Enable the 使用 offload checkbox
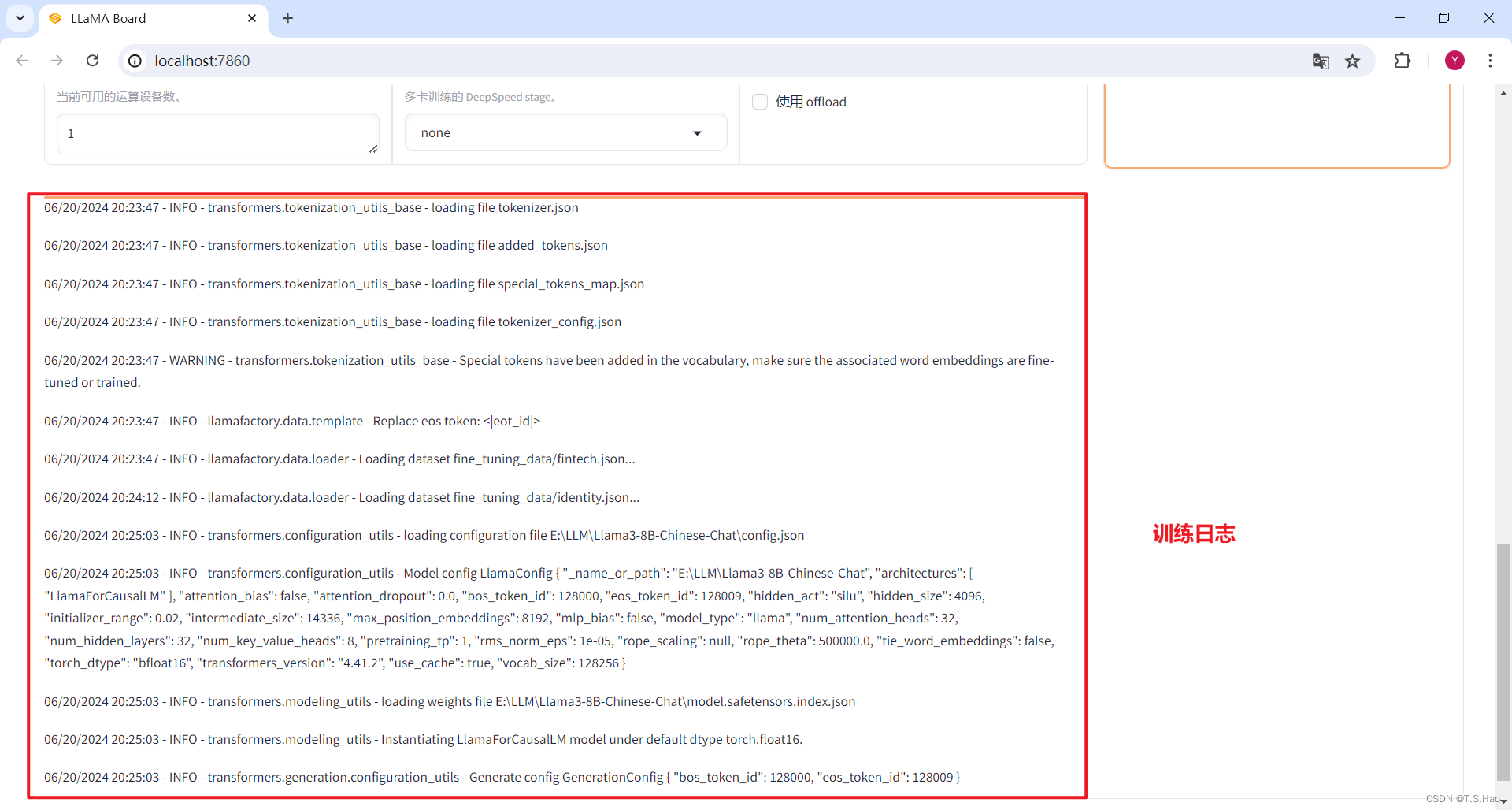The width and height of the screenshot is (1512, 810). [760, 102]
